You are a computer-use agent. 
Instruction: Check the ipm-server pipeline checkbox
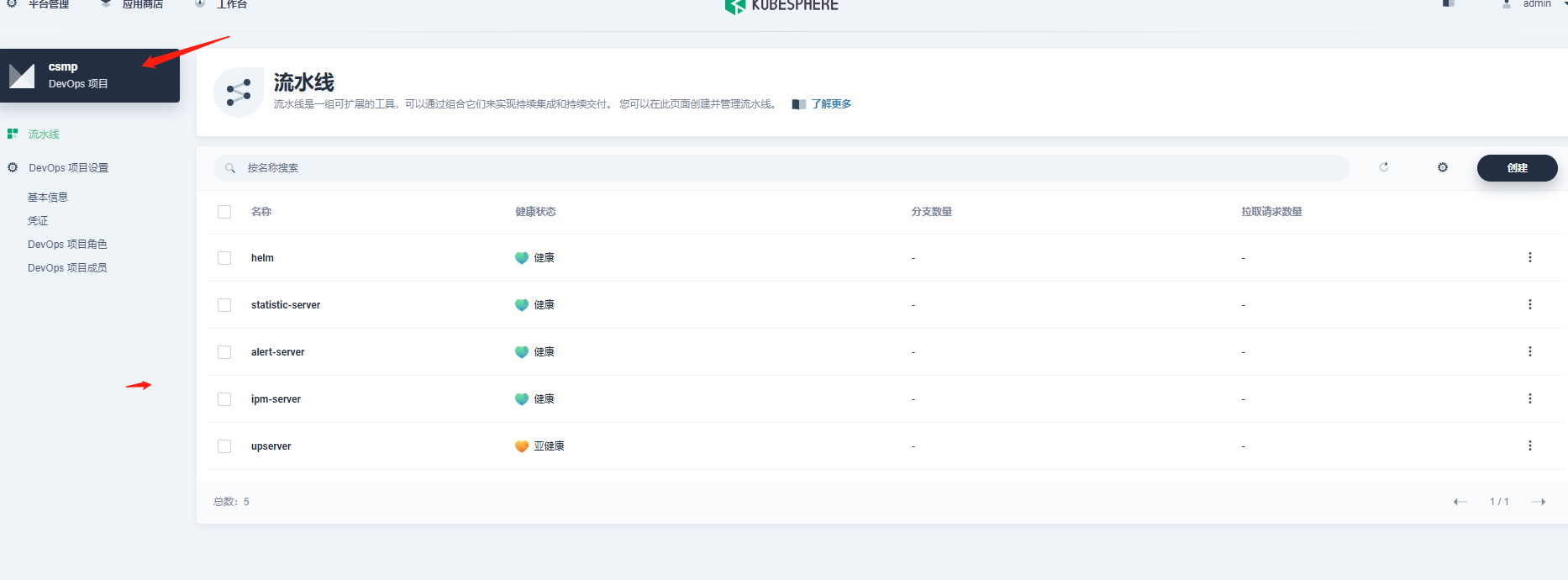224,399
